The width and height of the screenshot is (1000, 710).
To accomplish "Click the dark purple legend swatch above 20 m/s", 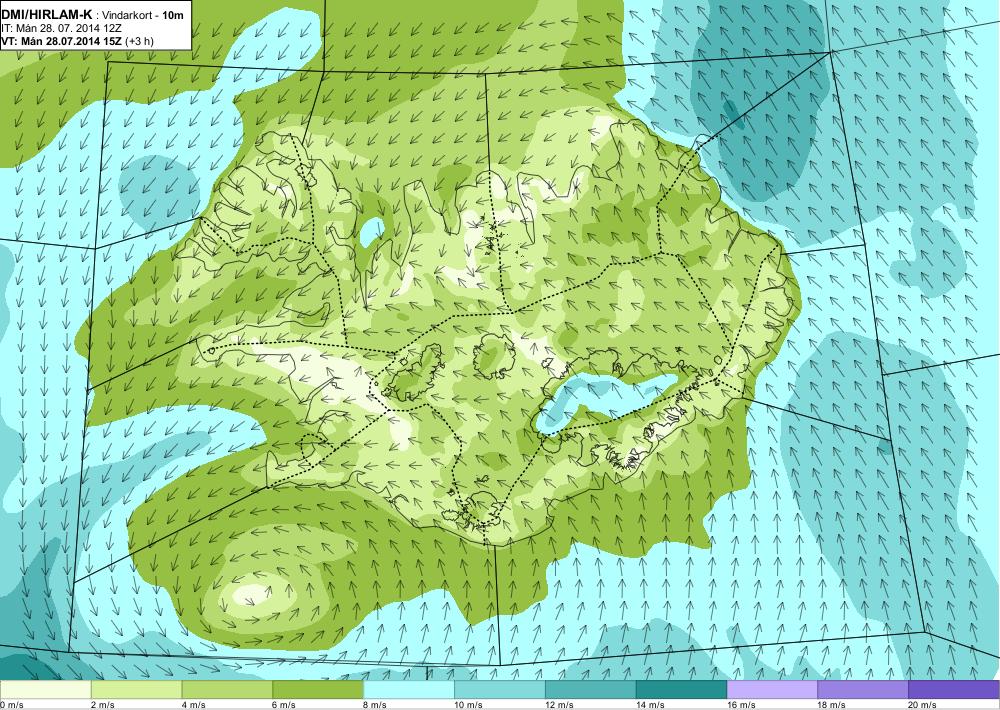I will tap(954, 690).
